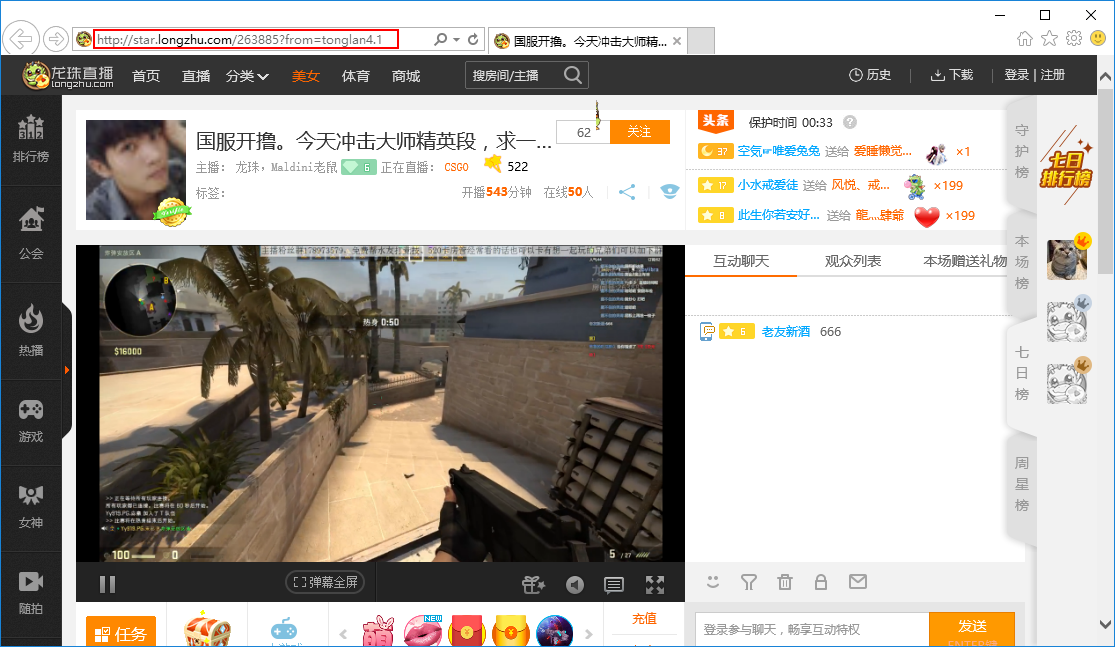Open the 女神 sidebar icon
This screenshot has height=647, width=1115.
click(x=31, y=507)
